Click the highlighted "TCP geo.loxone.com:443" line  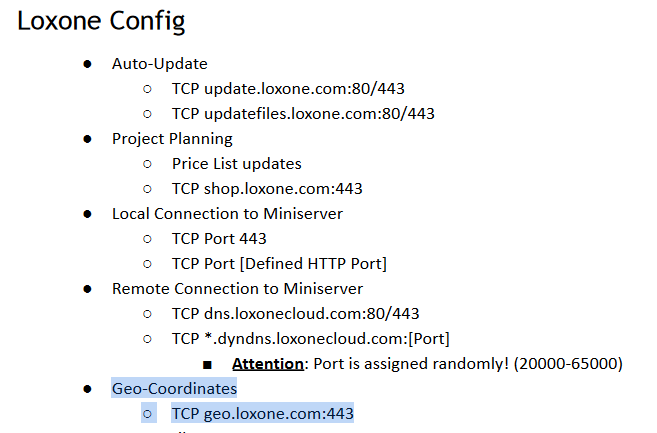coord(262,413)
